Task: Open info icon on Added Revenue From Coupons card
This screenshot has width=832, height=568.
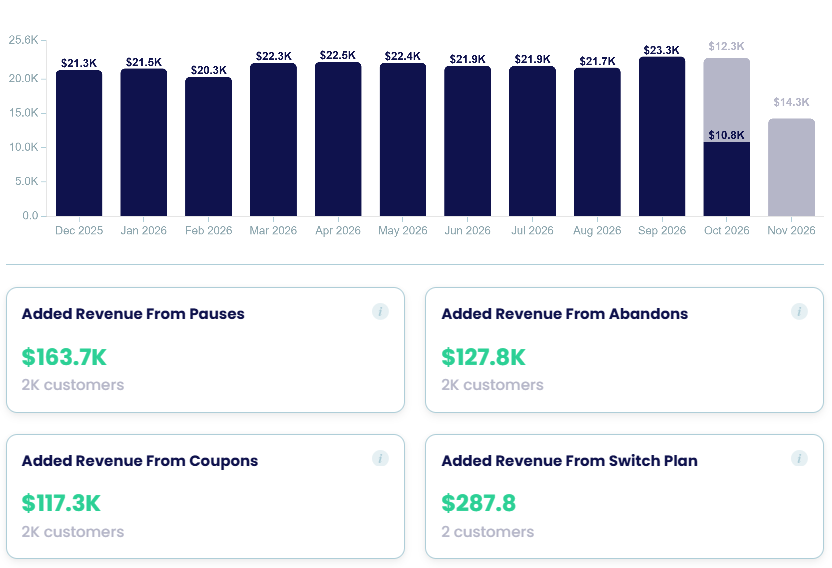Action: [380, 458]
